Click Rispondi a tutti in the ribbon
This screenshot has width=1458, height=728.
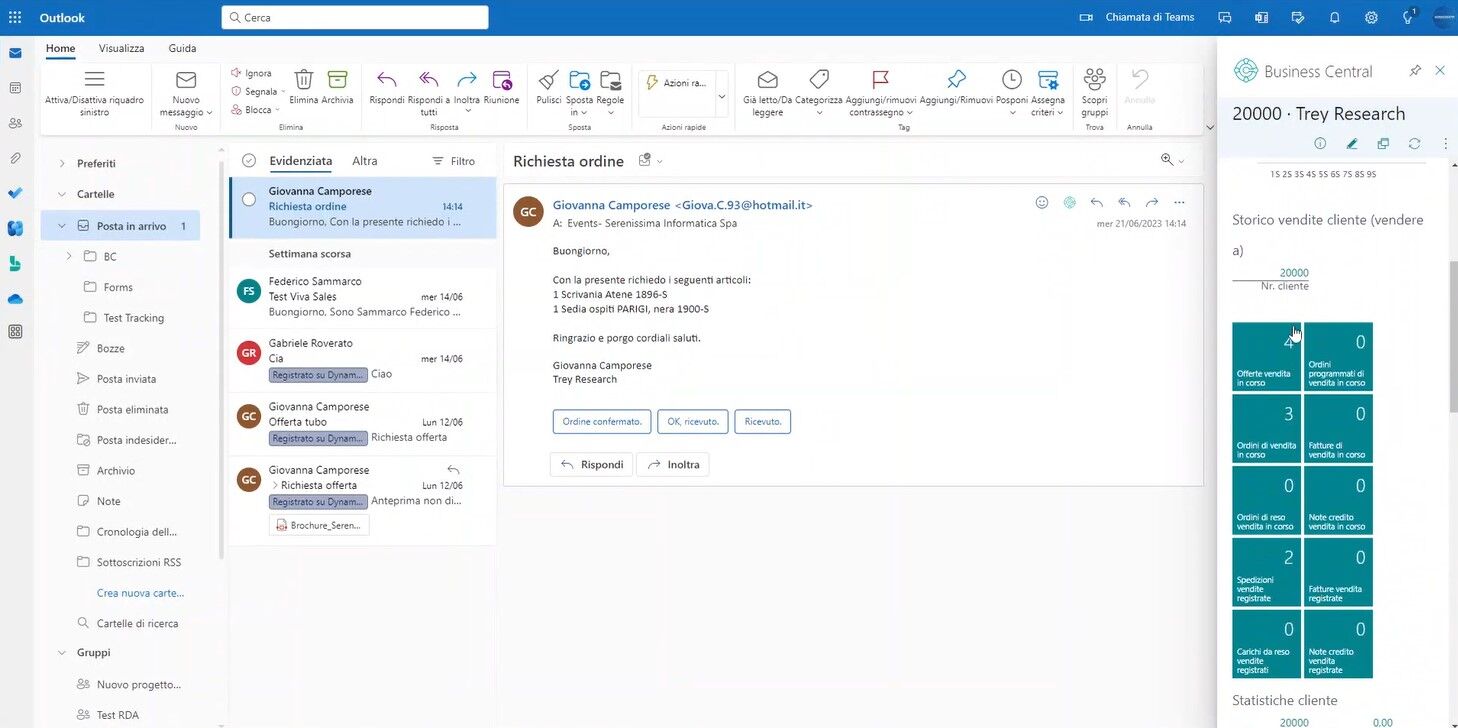pyautogui.click(x=429, y=92)
